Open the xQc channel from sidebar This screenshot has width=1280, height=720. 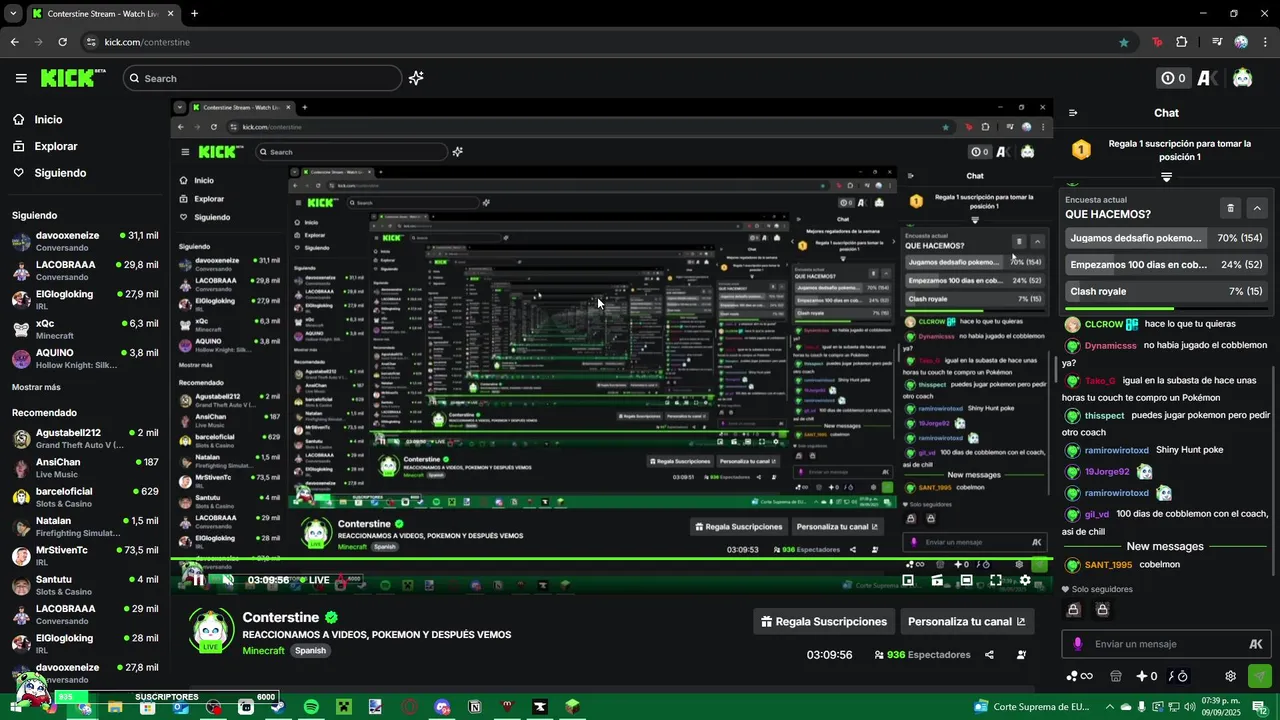[x=85, y=329]
